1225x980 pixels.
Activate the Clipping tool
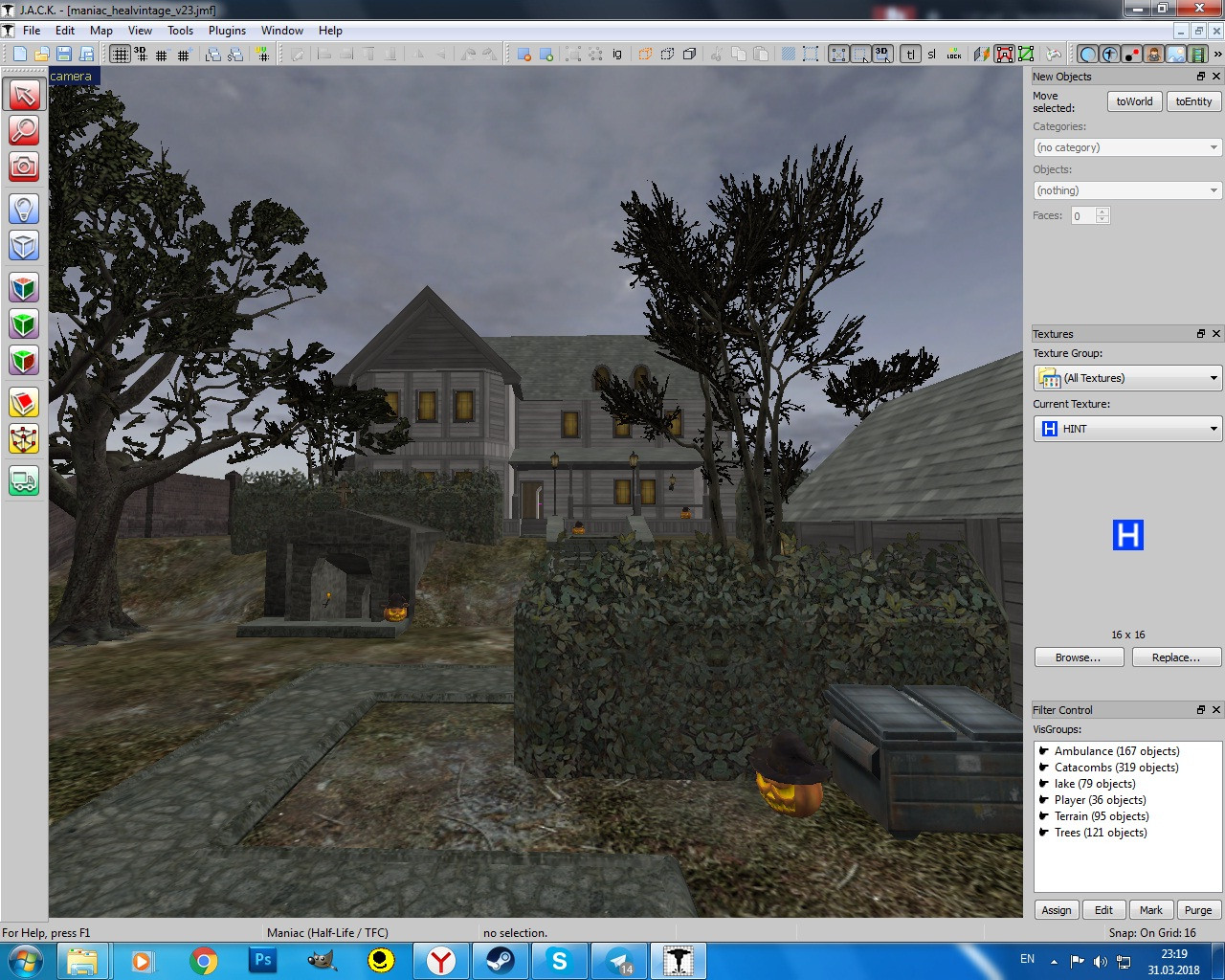pyautogui.click(x=24, y=402)
